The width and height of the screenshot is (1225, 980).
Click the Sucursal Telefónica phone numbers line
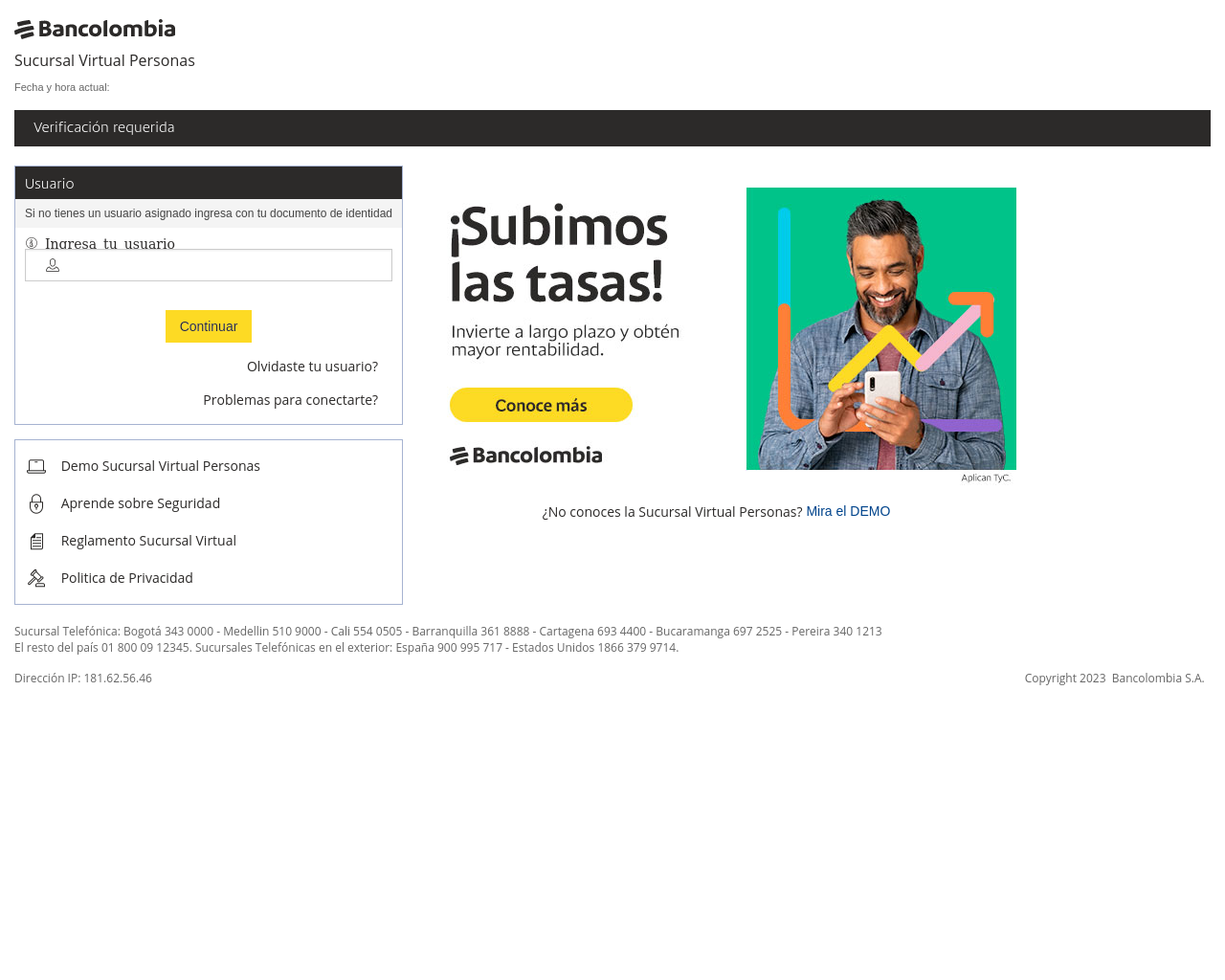(448, 632)
